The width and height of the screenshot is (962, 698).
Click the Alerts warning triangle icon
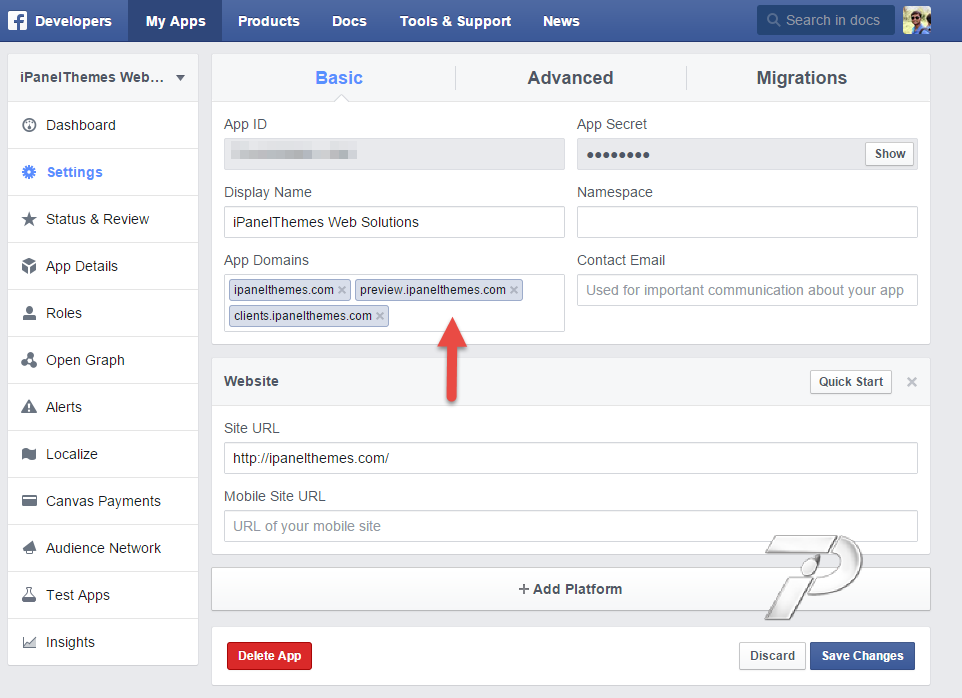pos(28,407)
